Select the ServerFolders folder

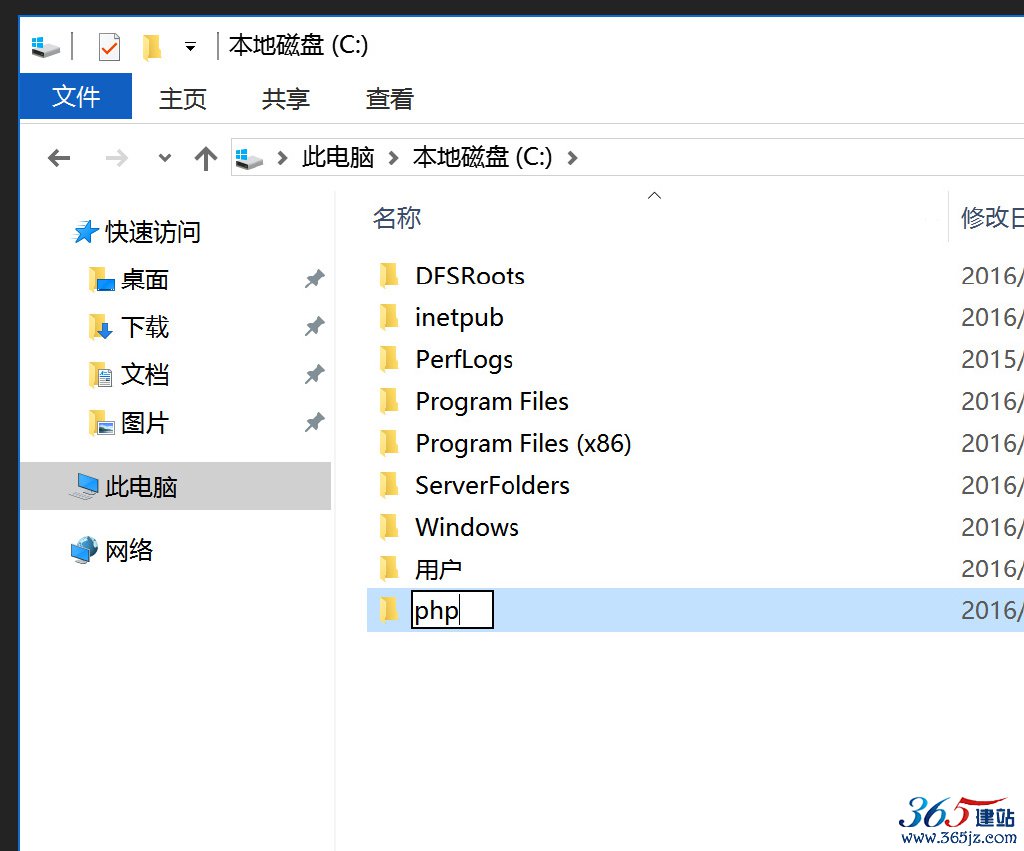493,485
